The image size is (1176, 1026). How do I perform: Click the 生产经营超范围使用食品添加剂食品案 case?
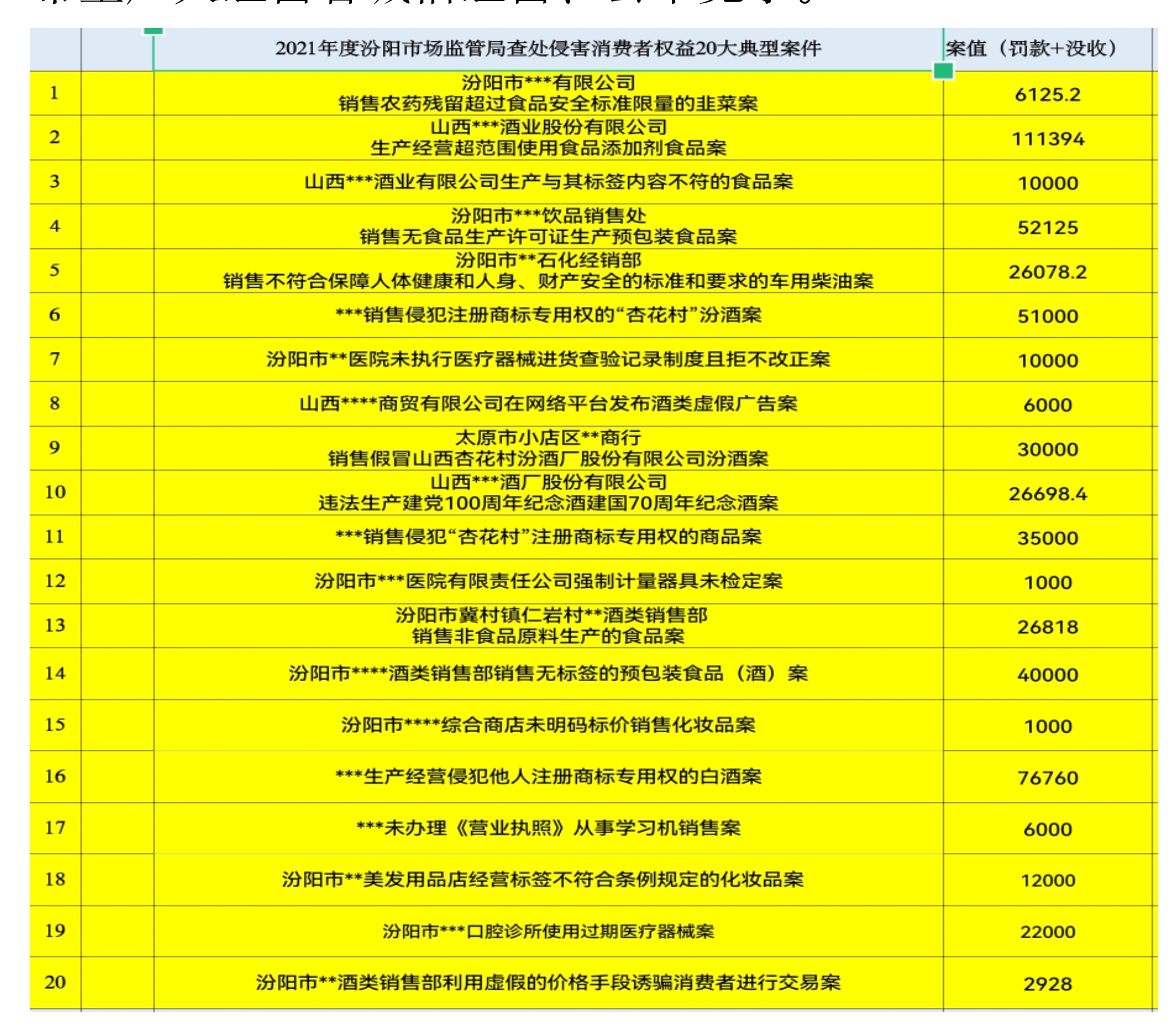548,138
